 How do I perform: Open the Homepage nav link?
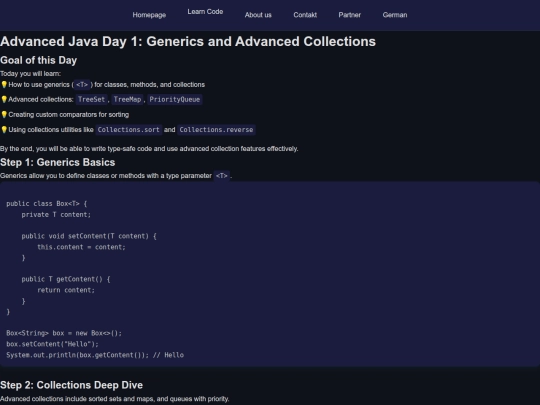tap(149, 15)
